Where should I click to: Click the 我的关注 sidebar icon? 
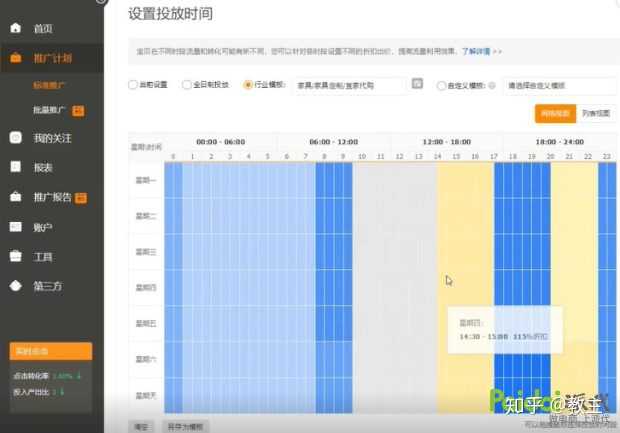pos(15,138)
